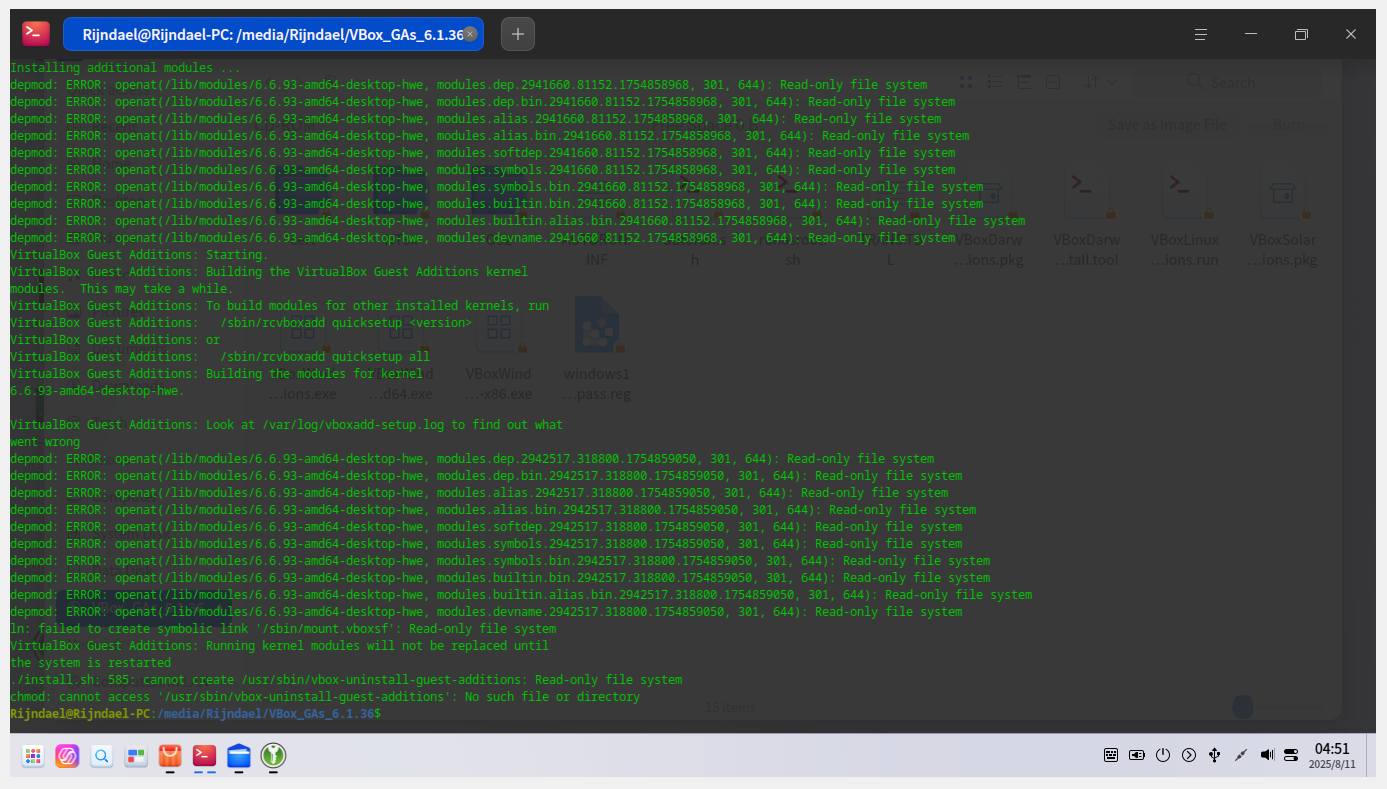Click the depmod error for modules.softdep.2941660
The image size is (1387, 789).
pos(482,153)
